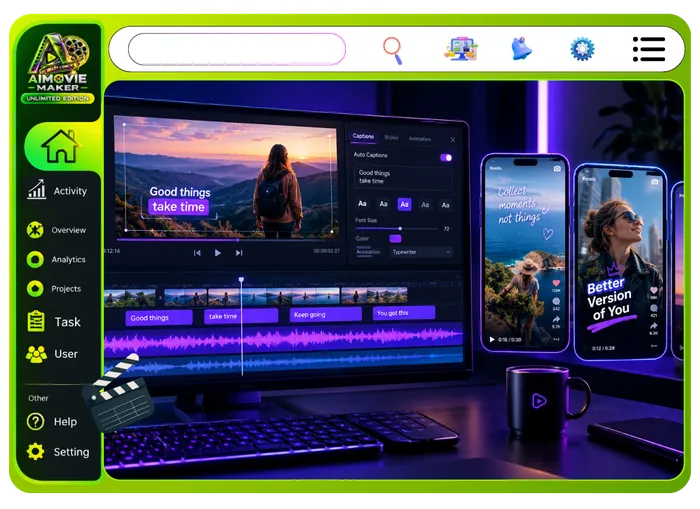Viewport: 700px width, 509px height.
Task: Skip to the previous clip
Action: (x=197, y=253)
